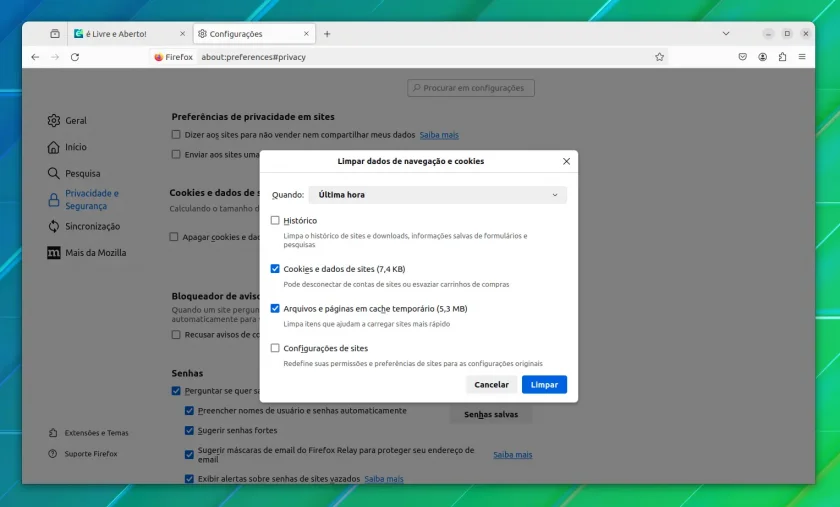Uncheck 'Sugerir máscaras de email do Firefox Relay'
This screenshot has height=507, width=840.
click(x=189, y=454)
